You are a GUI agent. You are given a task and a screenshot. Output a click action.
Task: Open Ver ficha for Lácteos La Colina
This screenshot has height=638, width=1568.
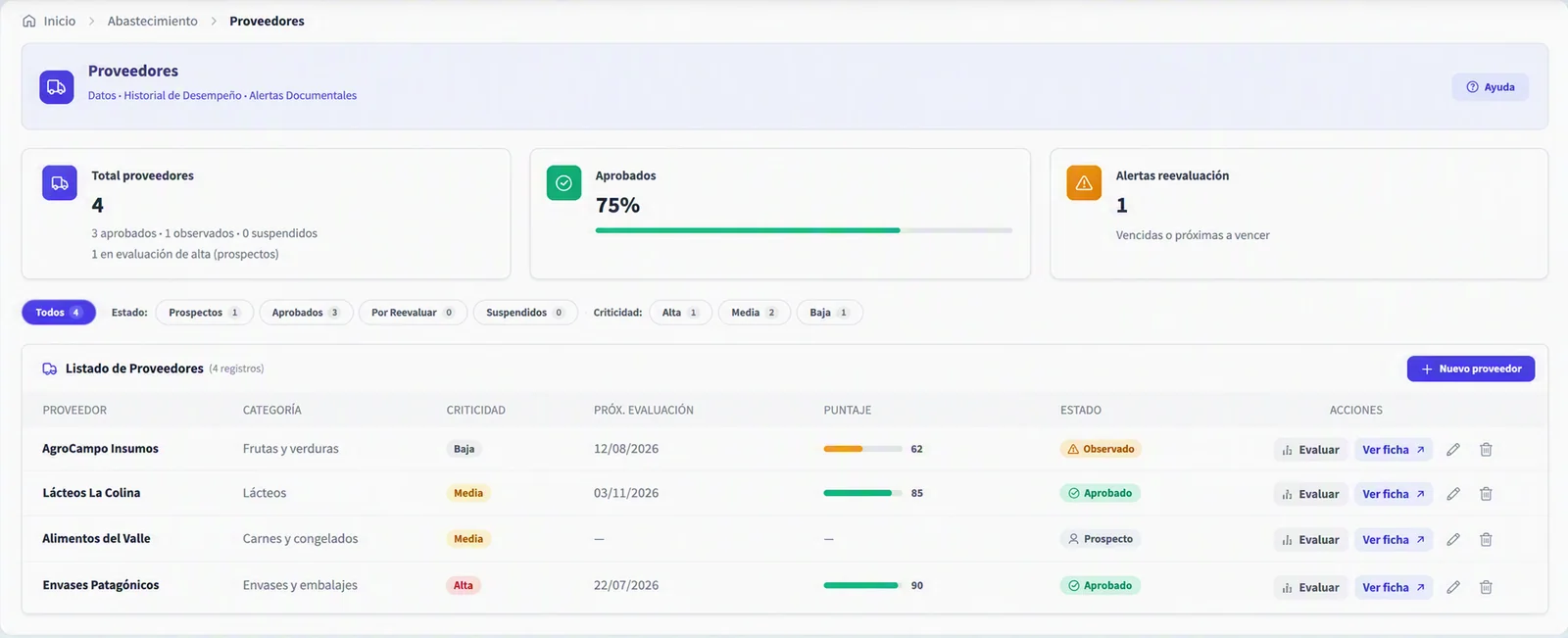coord(1394,494)
